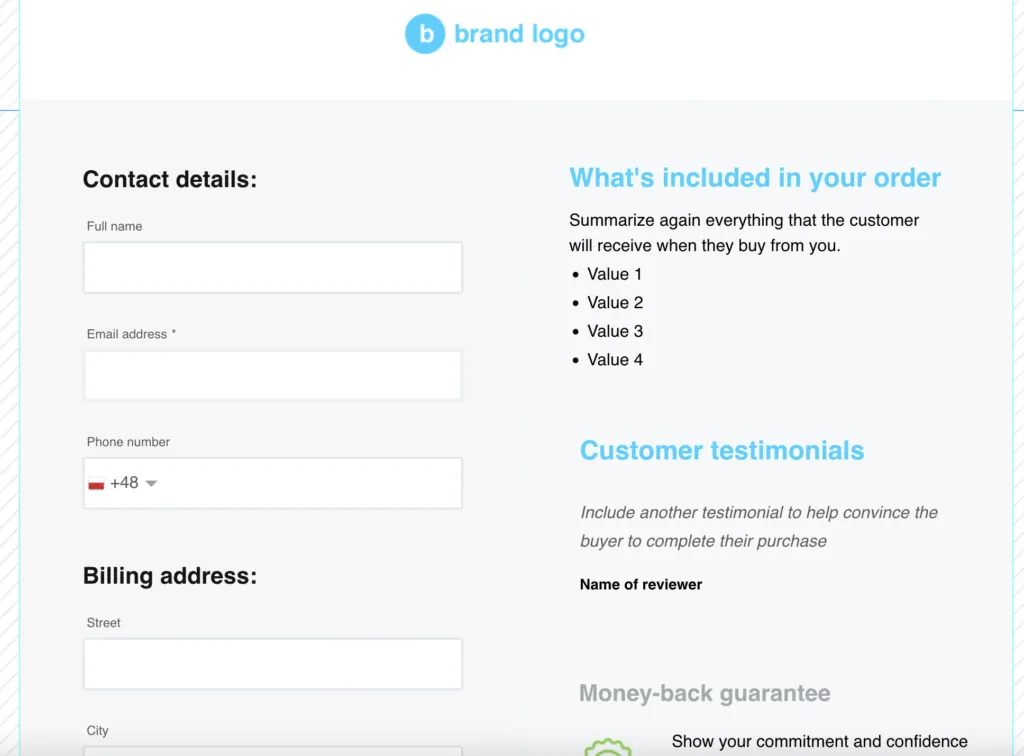Click the City input field
Image resolution: width=1024 pixels, height=756 pixels.
coord(273,751)
